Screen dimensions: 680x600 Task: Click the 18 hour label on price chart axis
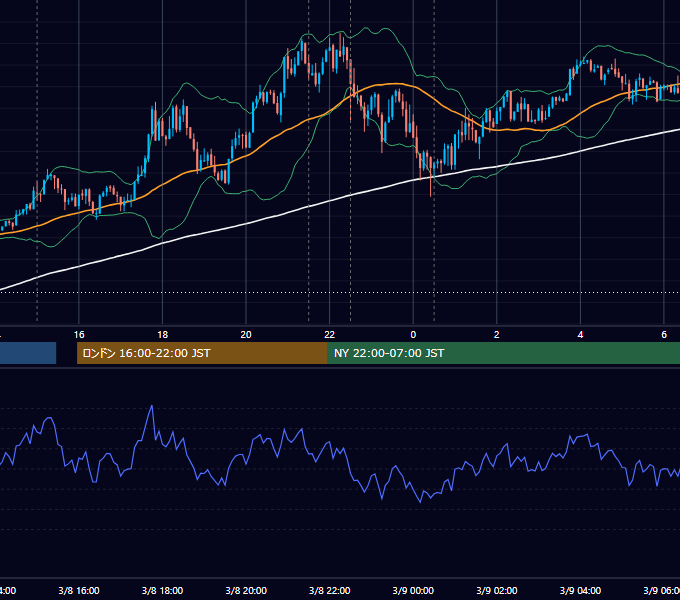(x=163, y=335)
